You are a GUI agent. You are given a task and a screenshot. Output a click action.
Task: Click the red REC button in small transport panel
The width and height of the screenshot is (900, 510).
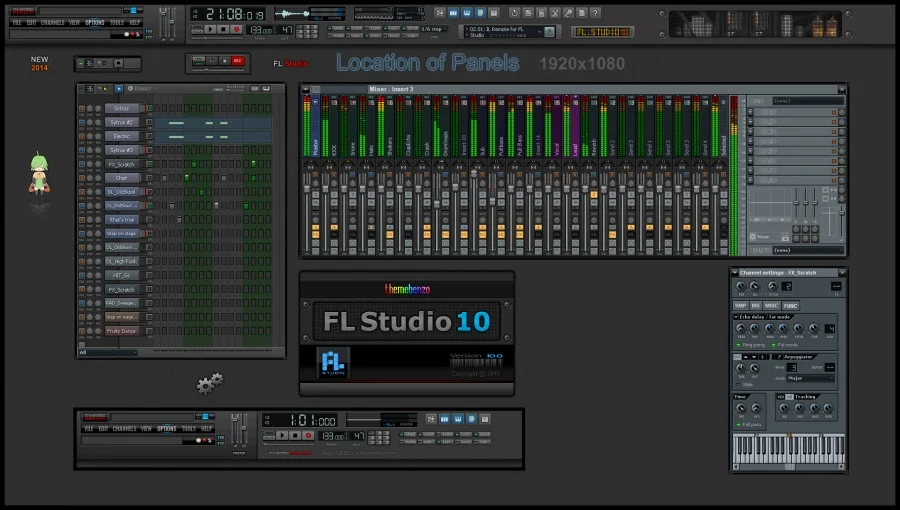point(238,61)
